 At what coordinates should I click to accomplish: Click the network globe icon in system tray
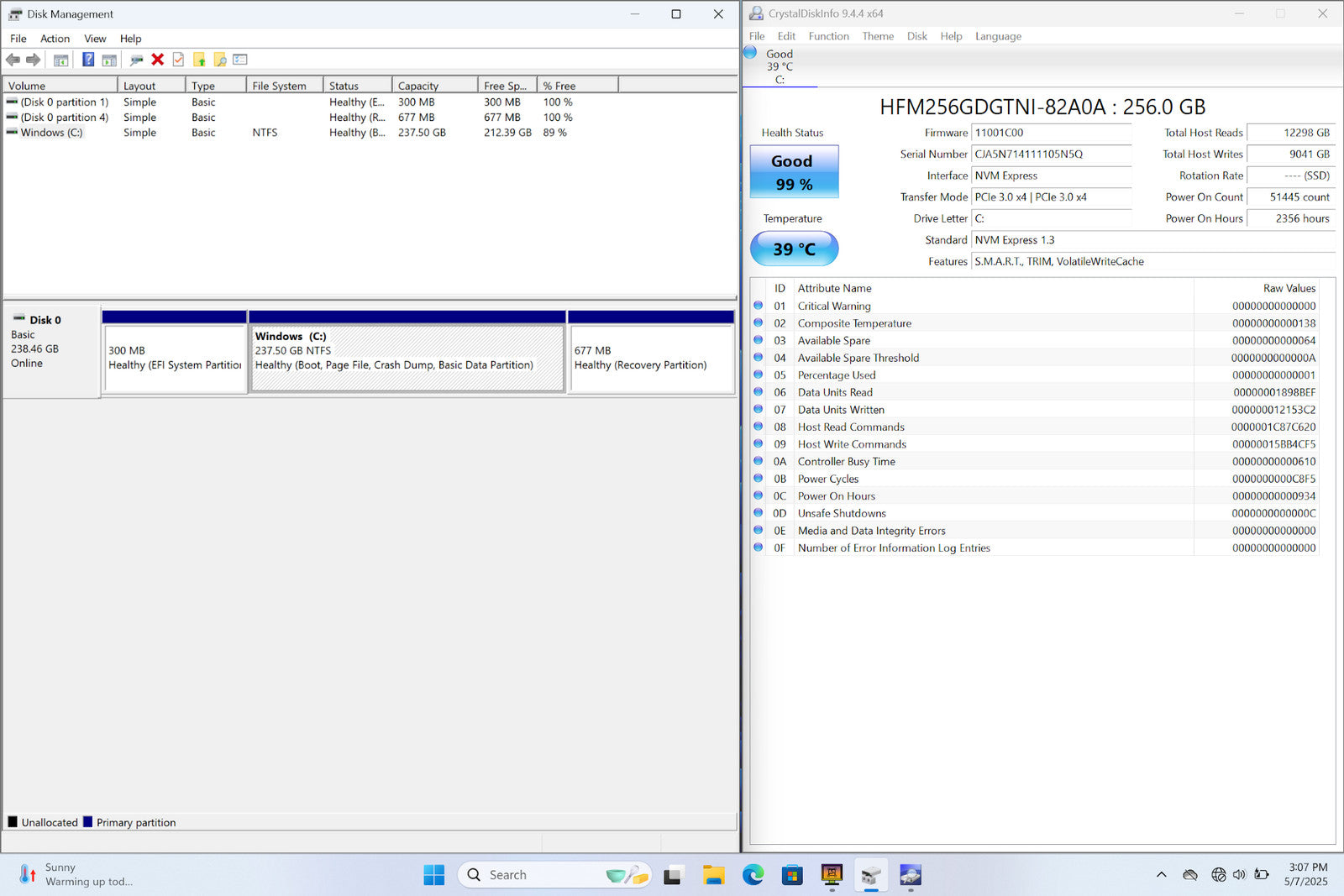pos(1218,875)
